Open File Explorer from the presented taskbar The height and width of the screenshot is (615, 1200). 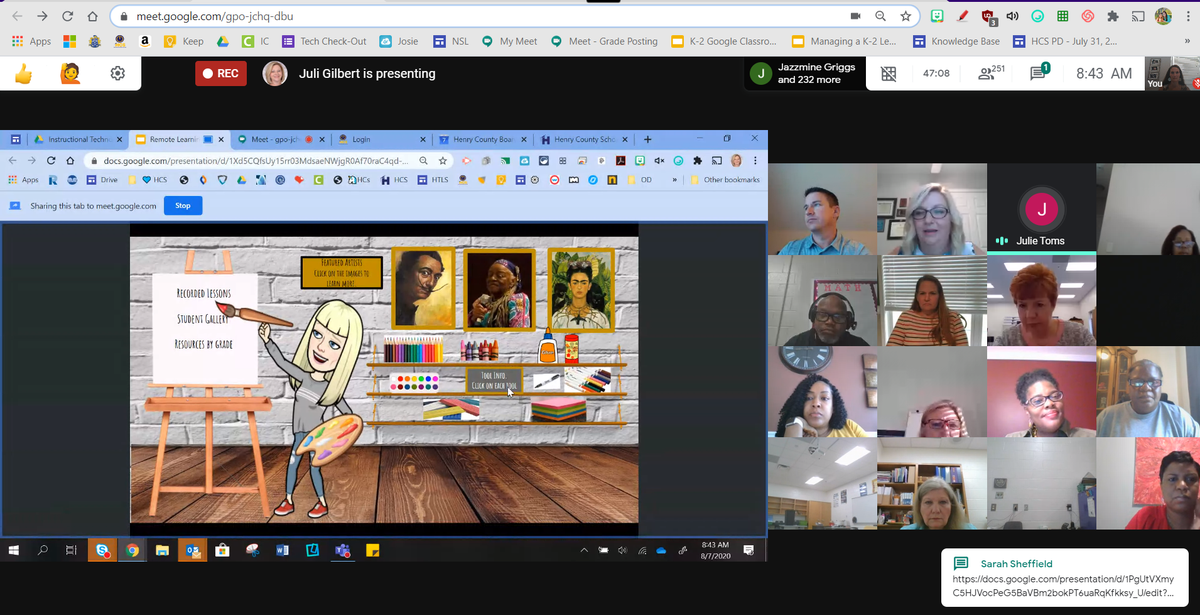coord(161,550)
